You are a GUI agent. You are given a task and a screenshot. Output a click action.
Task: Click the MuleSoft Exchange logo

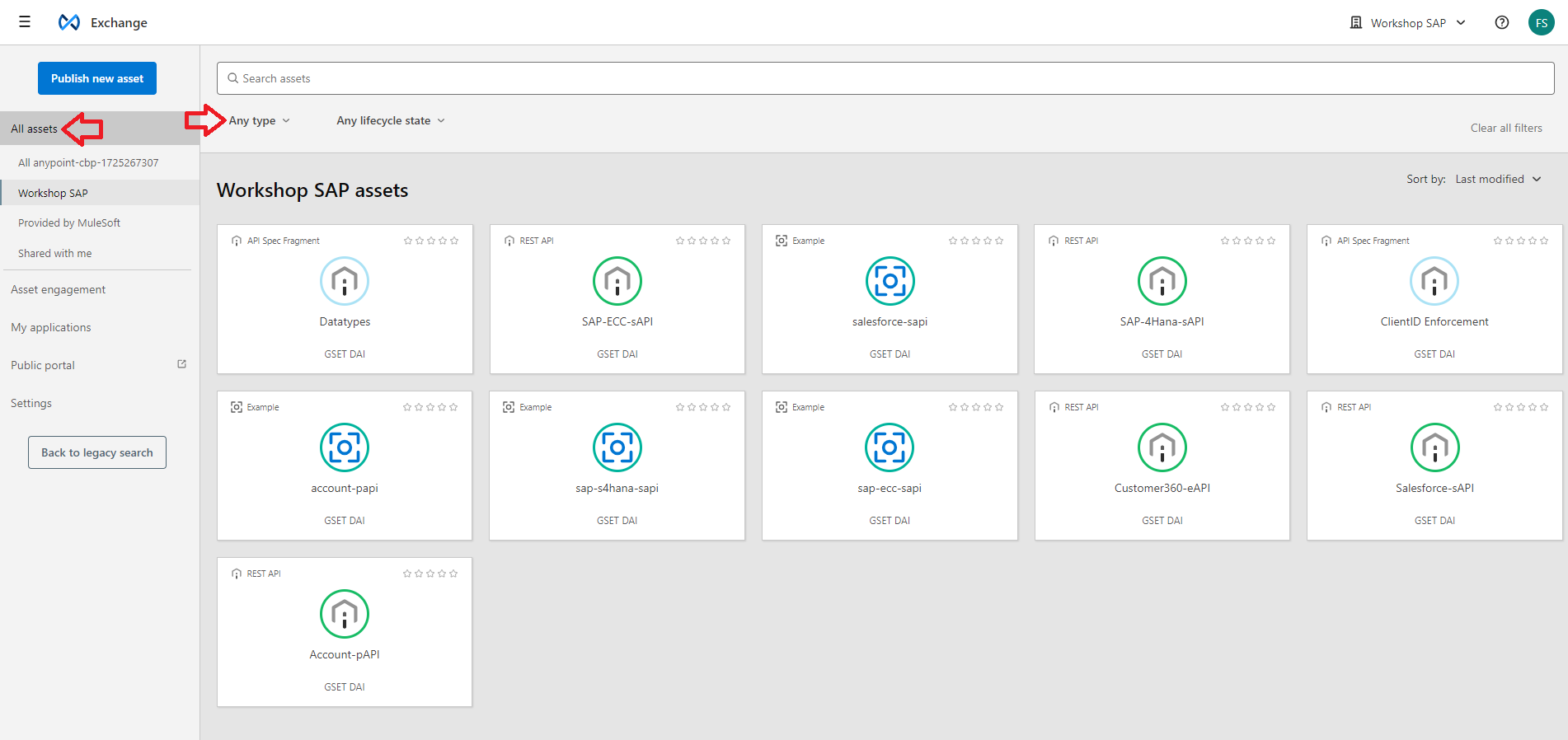(69, 22)
